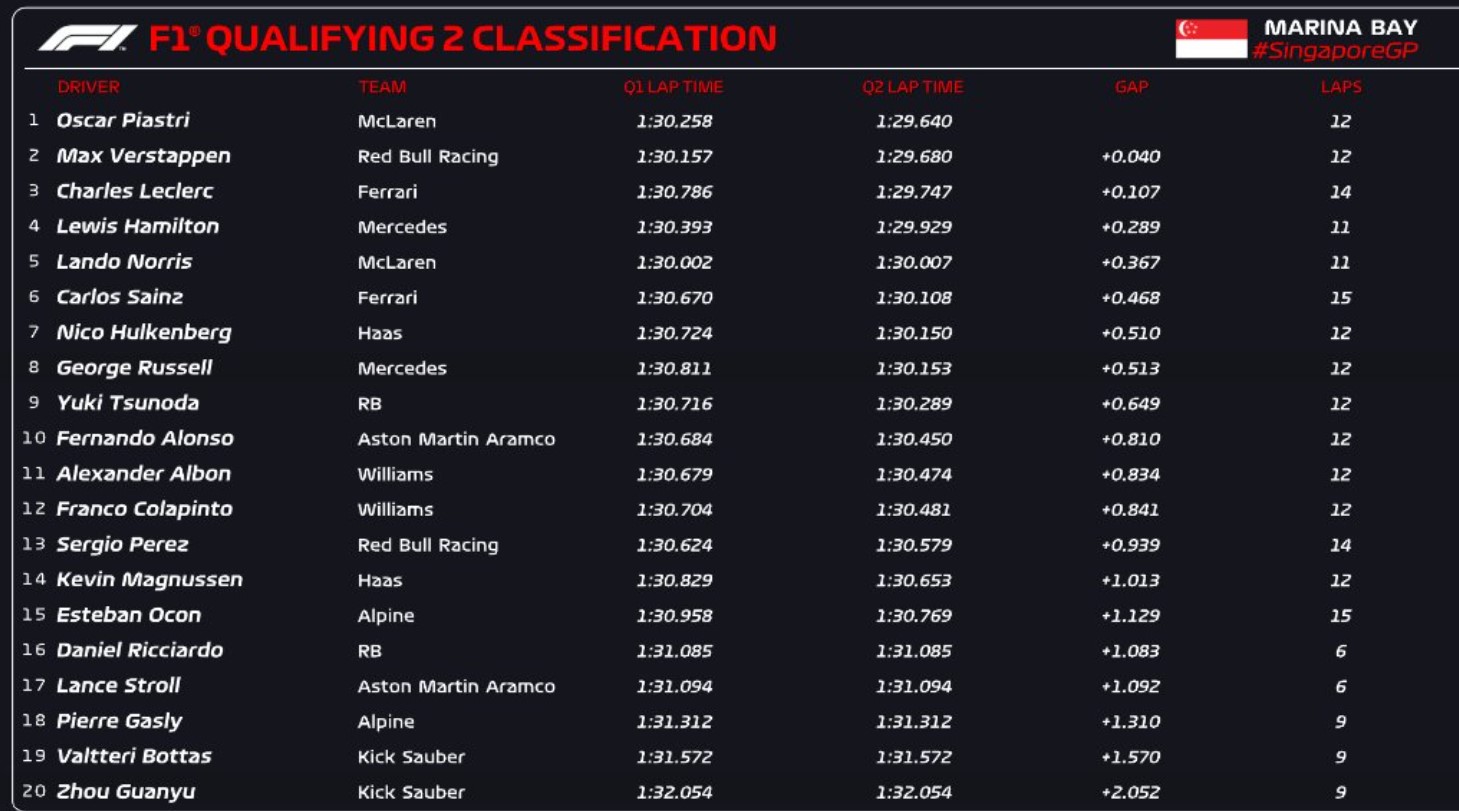The height and width of the screenshot is (811, 1459).
Task: Click the Q2 LAP TIME column header
Action: 912,87
